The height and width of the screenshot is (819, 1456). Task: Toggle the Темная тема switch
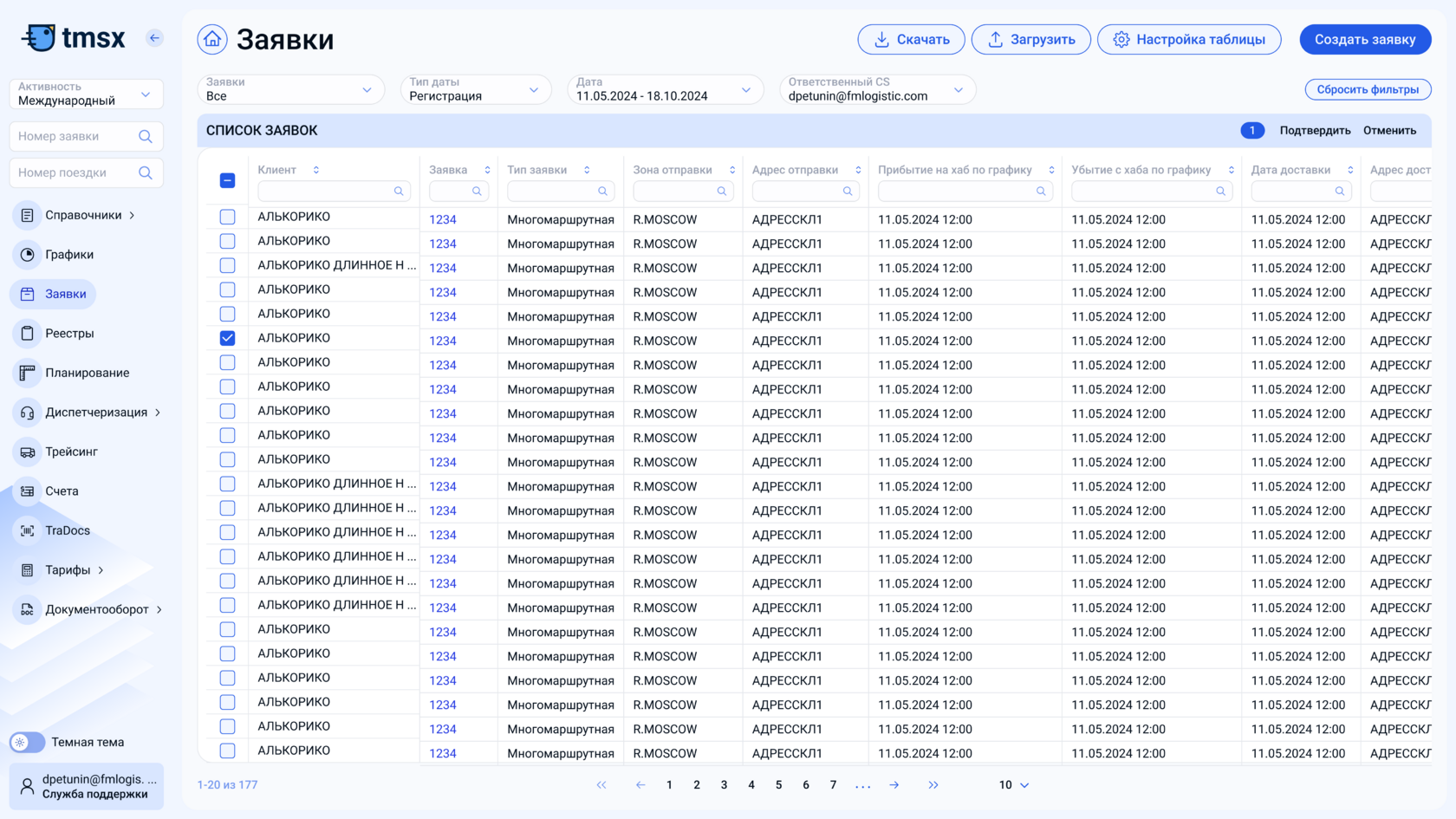tap(27, 742)
